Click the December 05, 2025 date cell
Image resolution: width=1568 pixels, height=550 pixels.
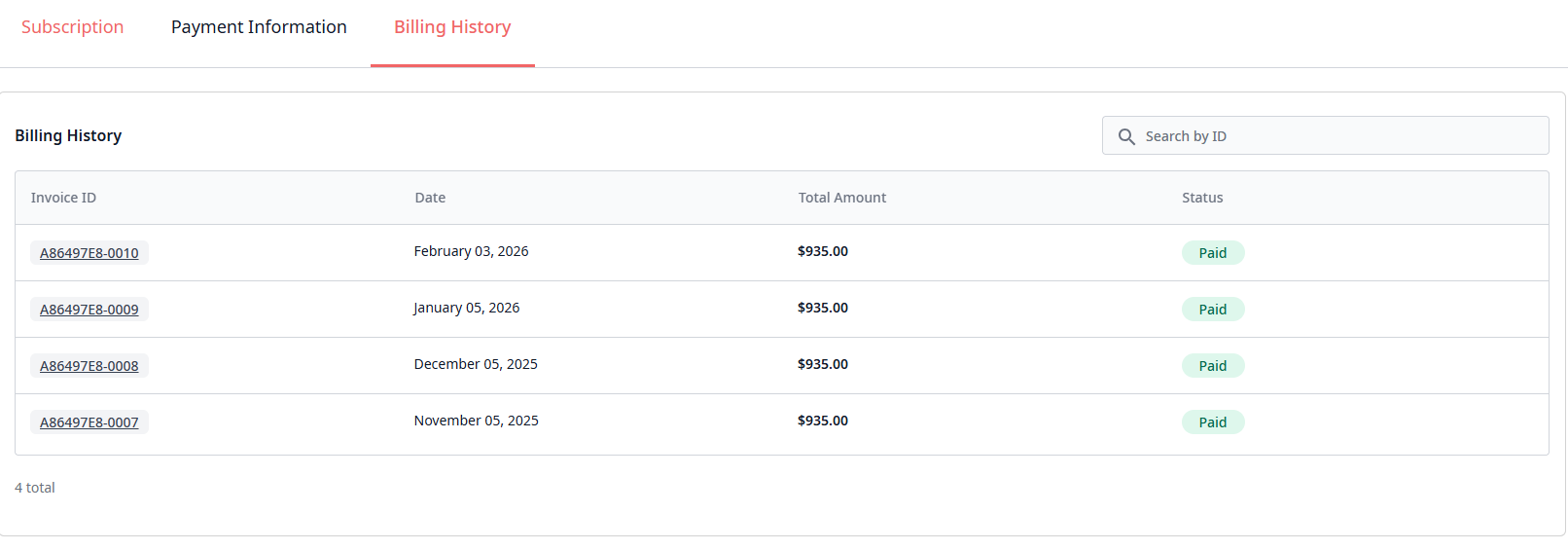[476, 364]
